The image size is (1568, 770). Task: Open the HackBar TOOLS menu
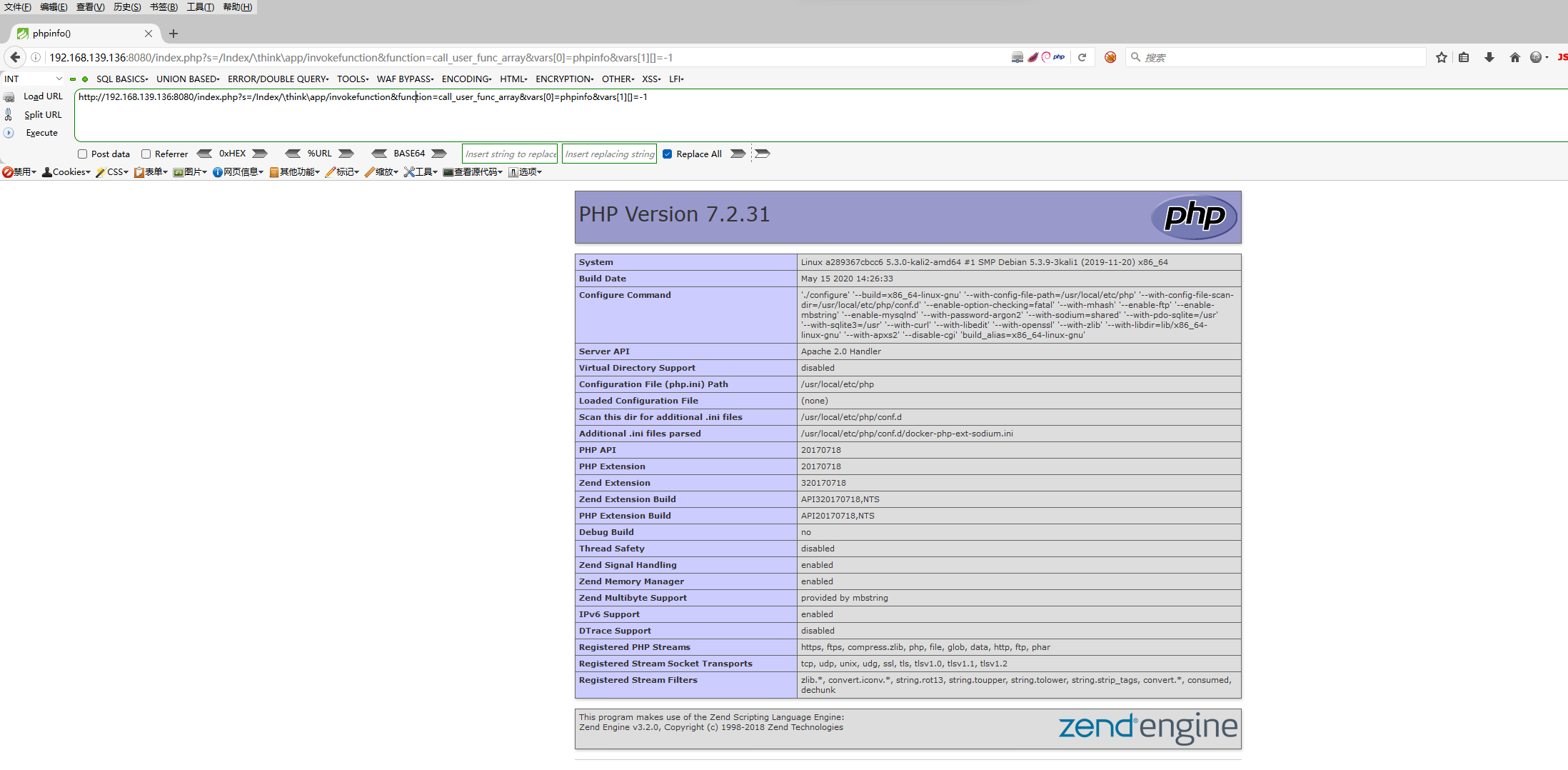click(x=353, y=79)
